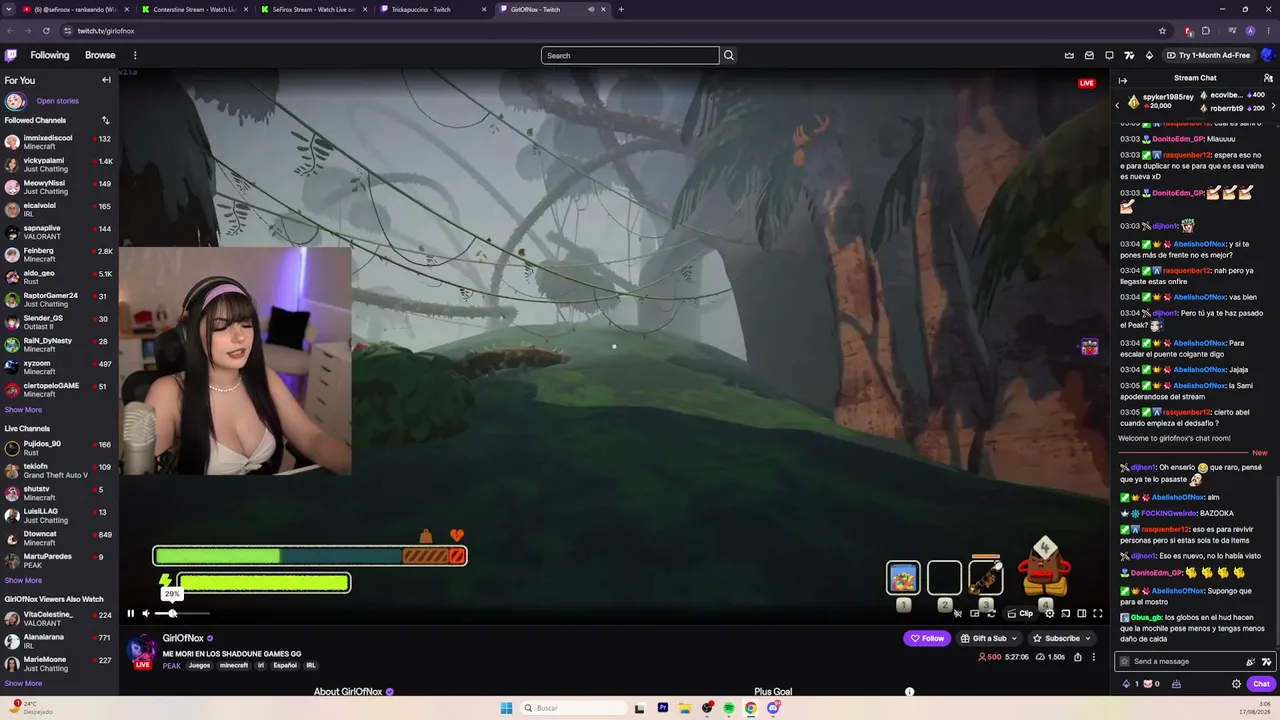Open the Get Bits diamond icon in top bar
Image resolution: width=1280 pixels, height=720 pixels.
[1149, 55]
